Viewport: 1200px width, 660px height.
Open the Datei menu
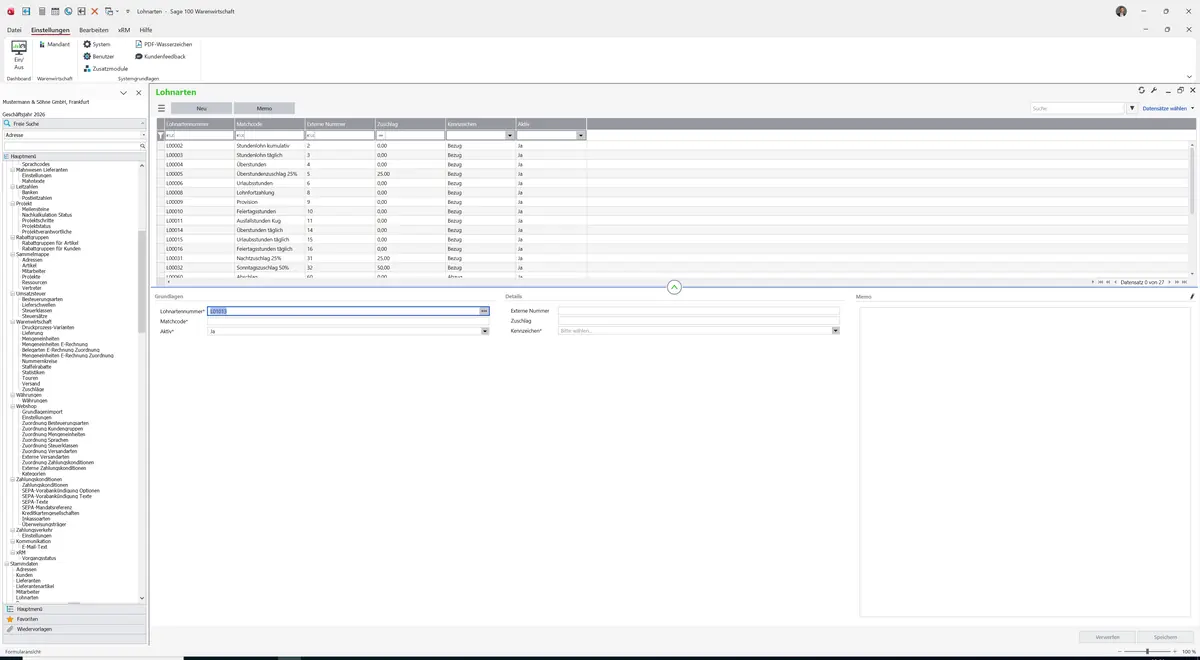click(x=14, y=31)
